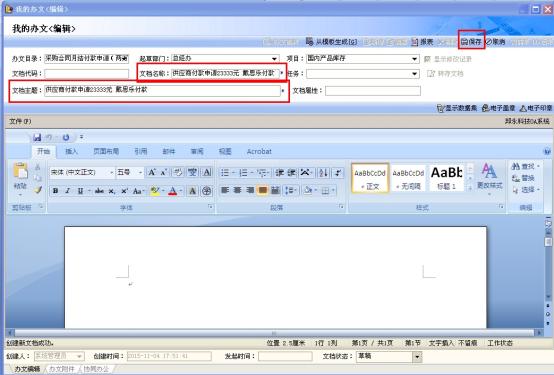Toggle Show paragraph marks icon
554x375 pixels.
pyautogui.click(x=338, y=172)
